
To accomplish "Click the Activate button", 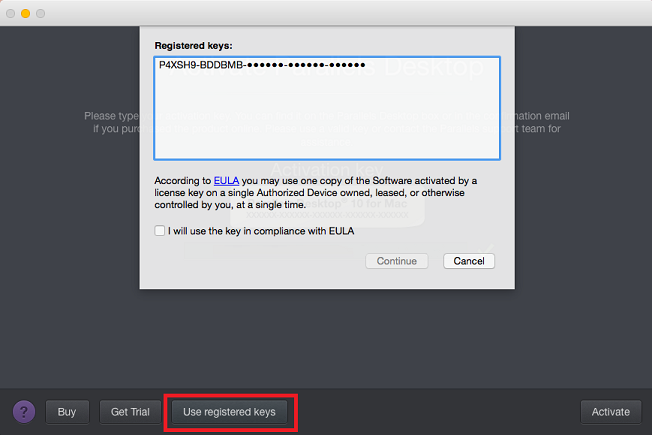I will (610, 412).
